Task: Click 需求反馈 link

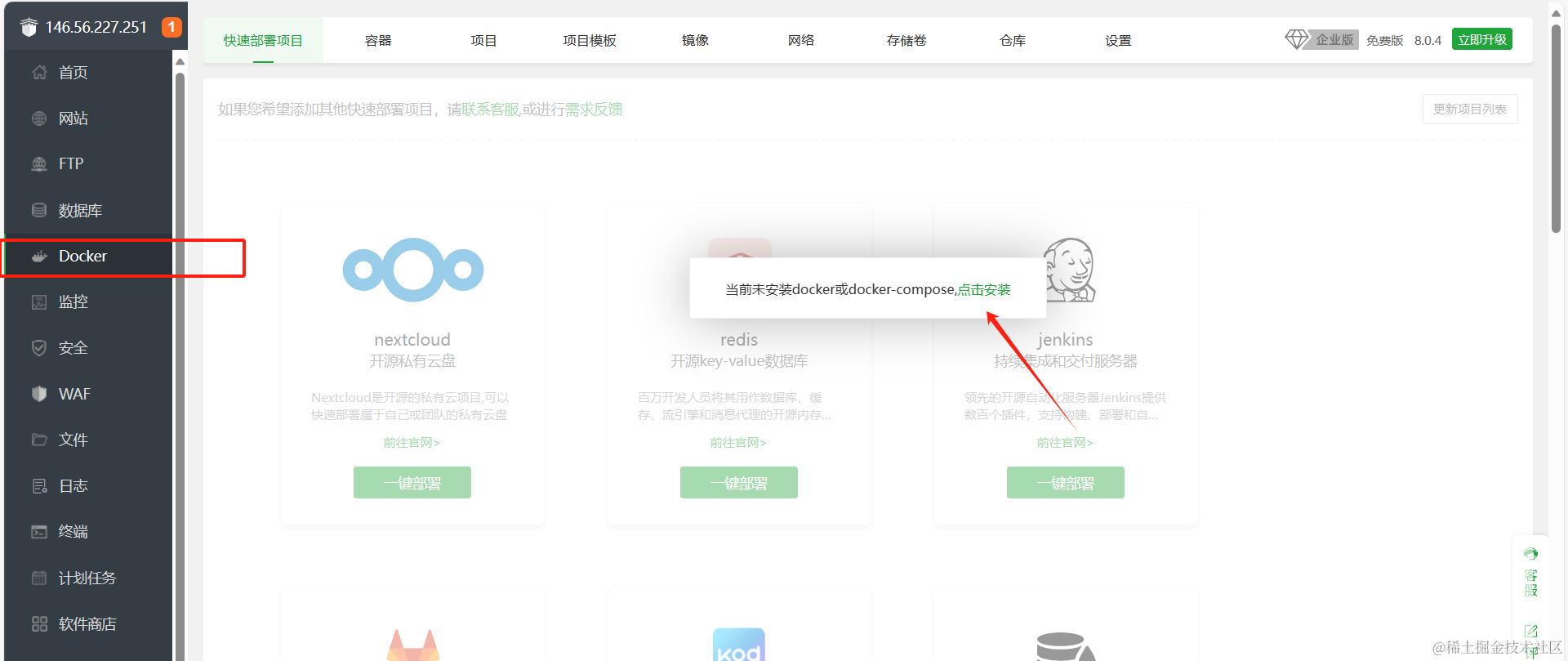Action: [x=594, y=109]
